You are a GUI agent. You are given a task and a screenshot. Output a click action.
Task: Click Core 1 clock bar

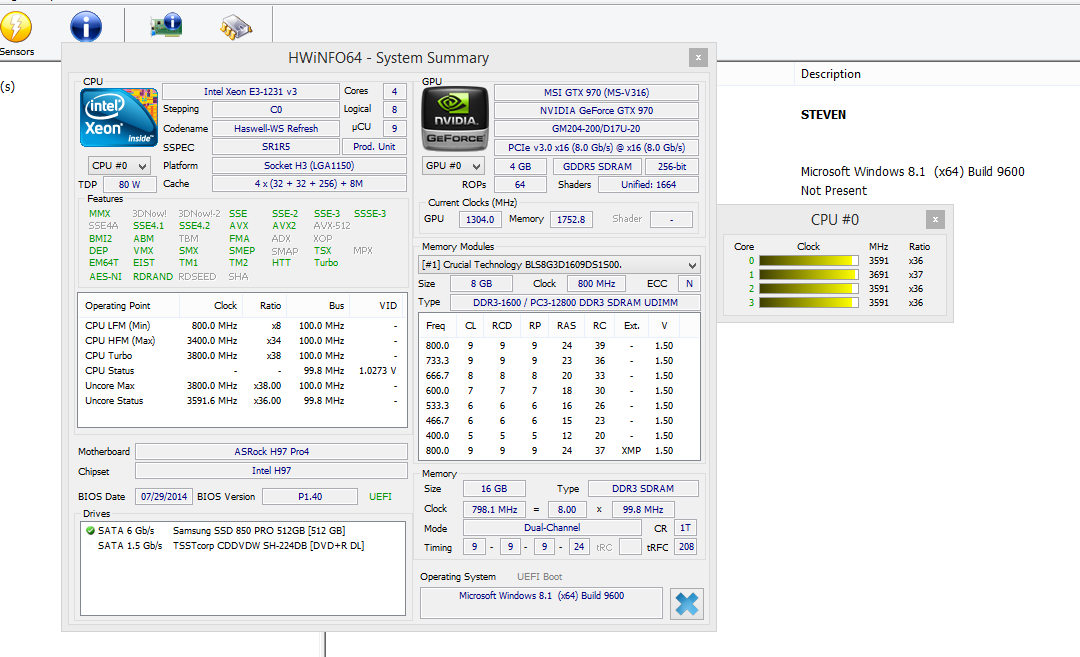(809, 275)
